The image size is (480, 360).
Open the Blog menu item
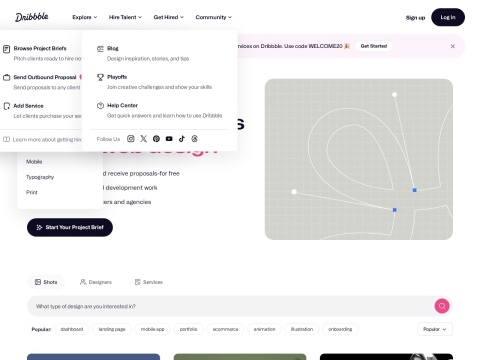click(143, 53)
